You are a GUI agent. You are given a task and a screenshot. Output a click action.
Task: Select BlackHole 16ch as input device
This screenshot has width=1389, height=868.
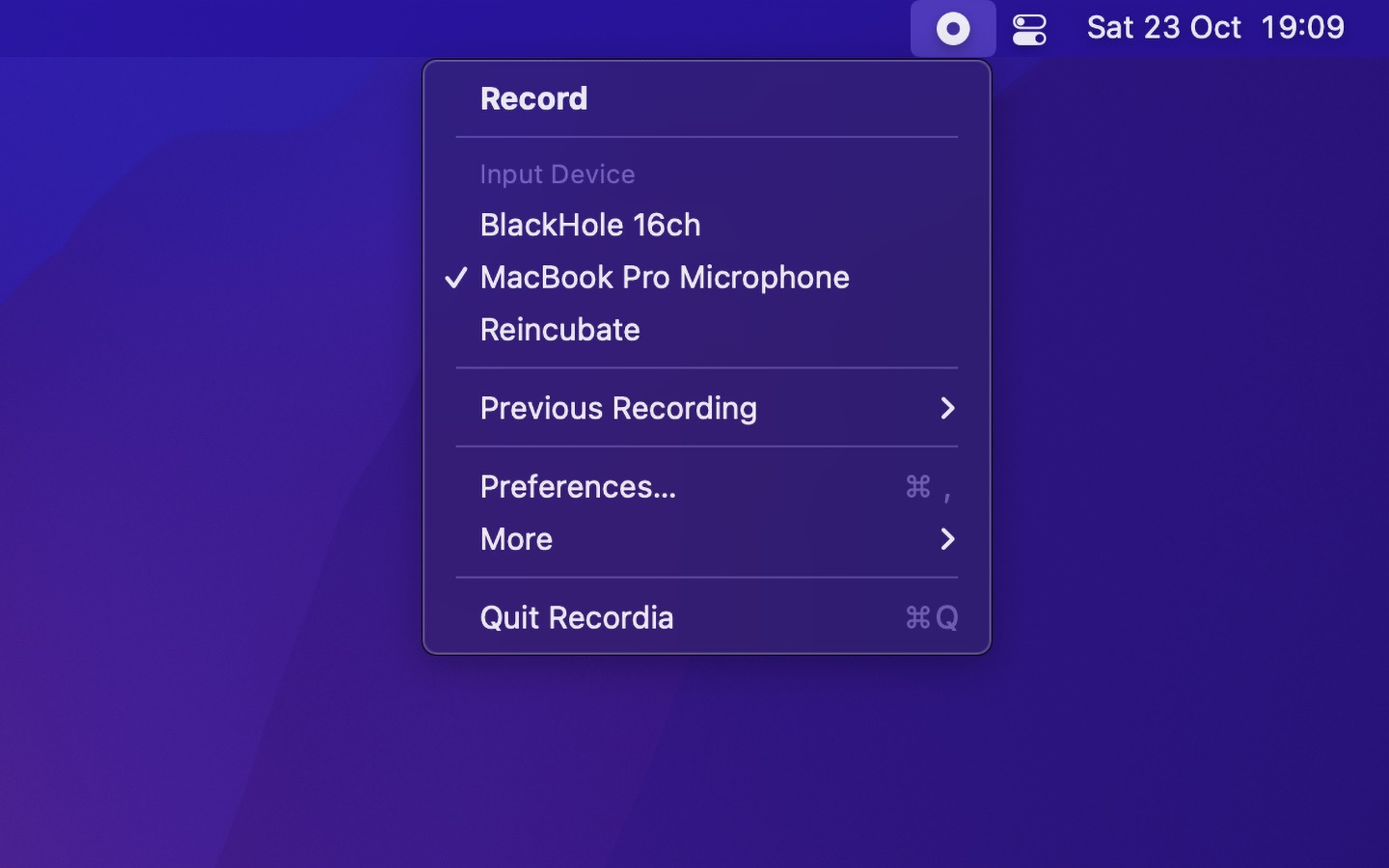590,225
